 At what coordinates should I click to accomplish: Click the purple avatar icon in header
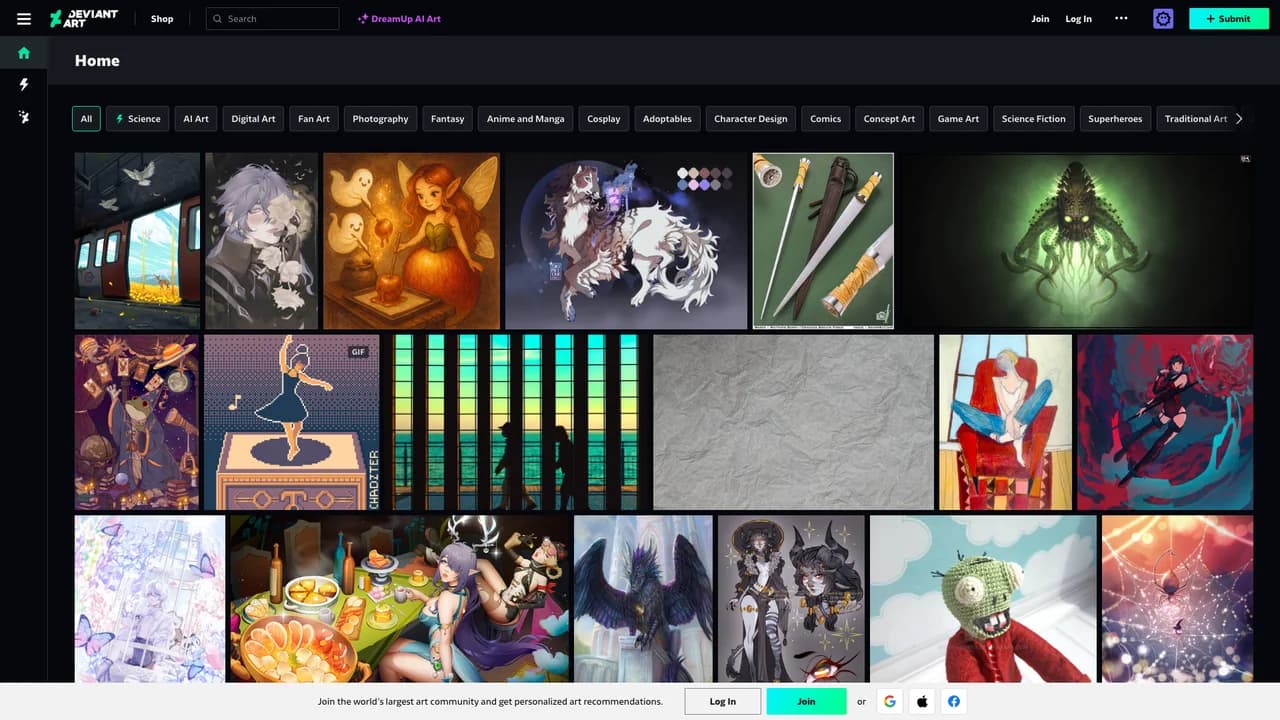[1163, 19]
